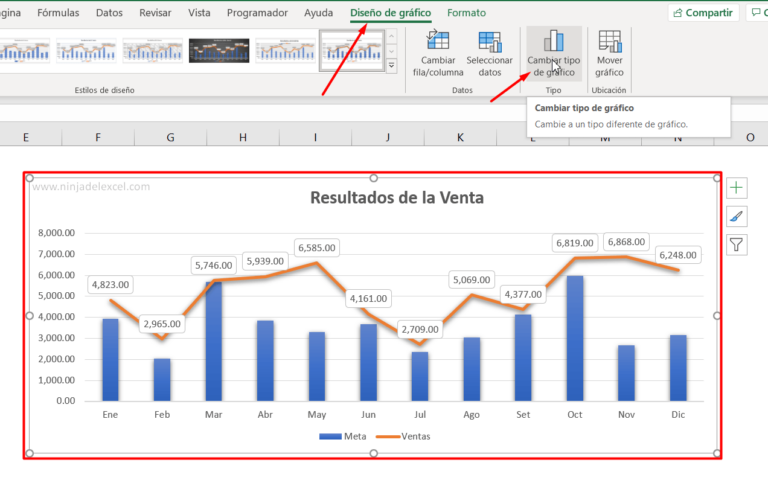
Task: Open Seleccionar datos dialog
Action: point(489,42)
